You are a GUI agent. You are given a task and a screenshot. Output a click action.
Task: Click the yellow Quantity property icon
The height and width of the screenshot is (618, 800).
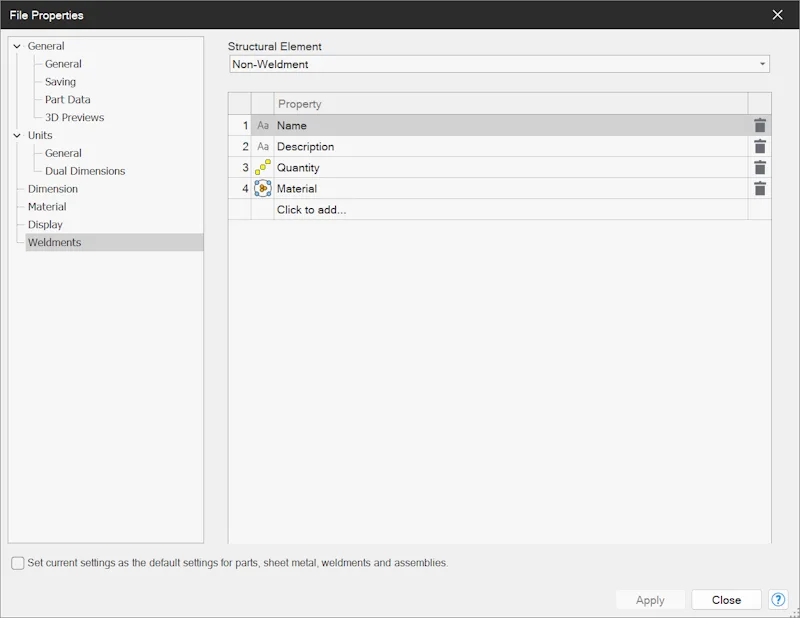coord(263,167)
